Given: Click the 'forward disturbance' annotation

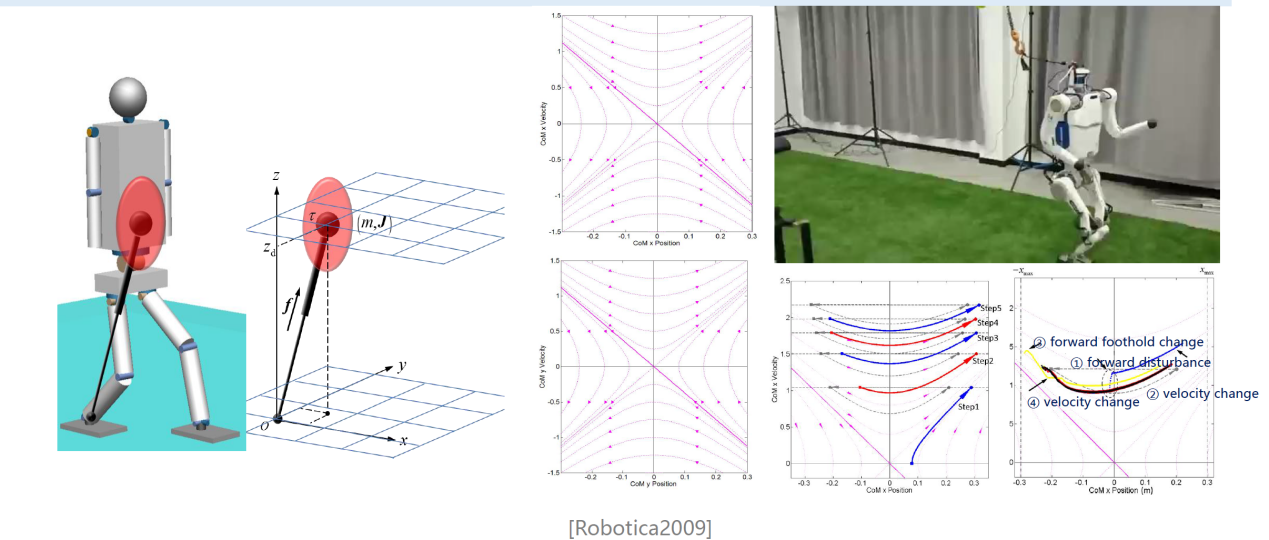Looking at the screenshot, I should [1141, 362].
